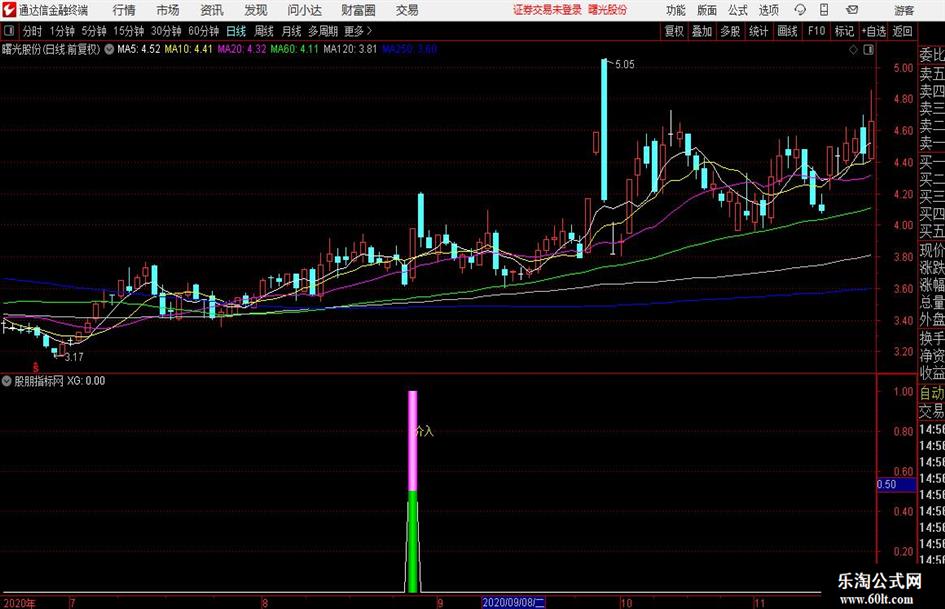The width and height of the screenshot is (945, 609).
Task: Open the 行情 menu
Action: click(x=124, y=10)
